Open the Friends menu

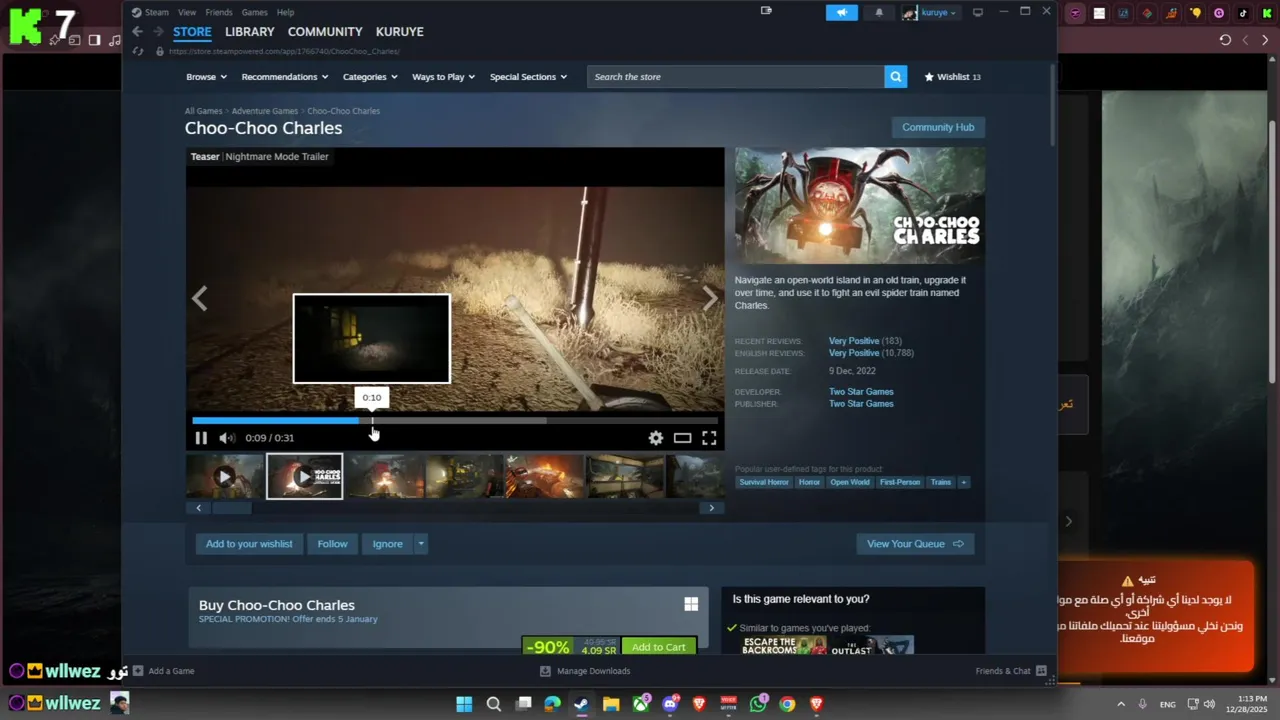tap(219, 12)
